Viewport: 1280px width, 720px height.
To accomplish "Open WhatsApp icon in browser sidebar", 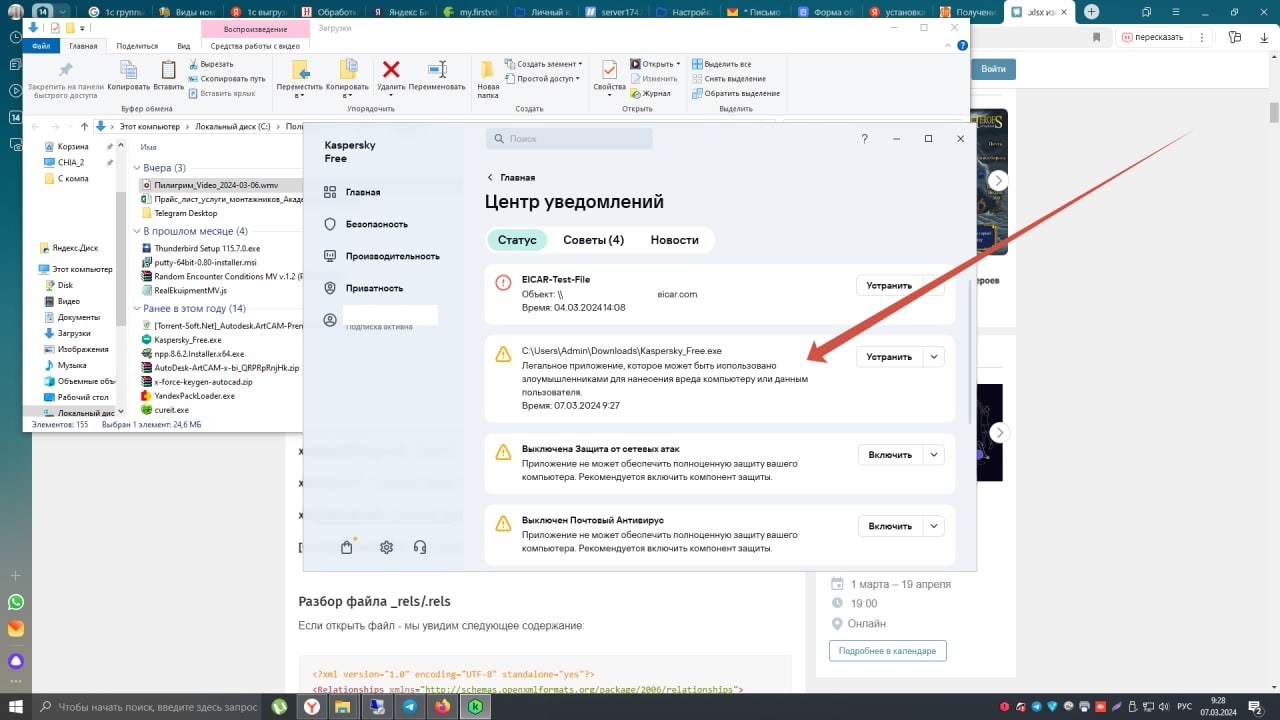I will (16, 602).
